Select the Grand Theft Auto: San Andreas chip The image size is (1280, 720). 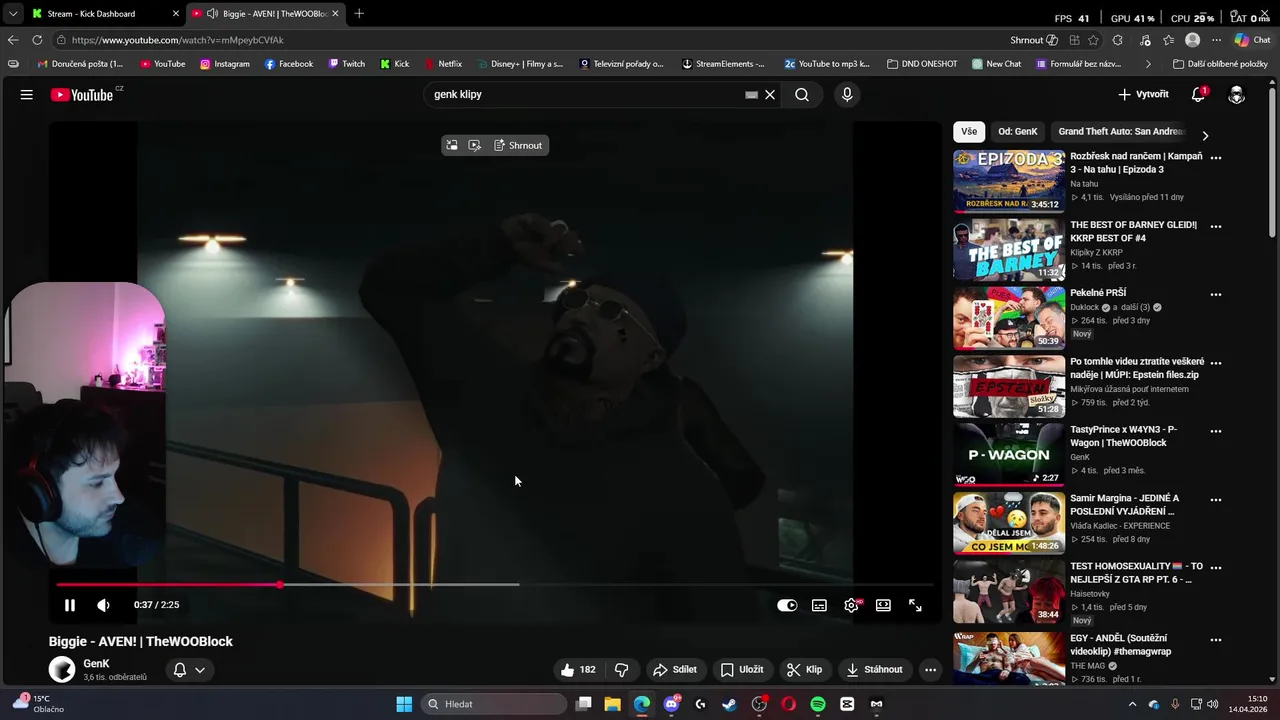[1121, 132]
